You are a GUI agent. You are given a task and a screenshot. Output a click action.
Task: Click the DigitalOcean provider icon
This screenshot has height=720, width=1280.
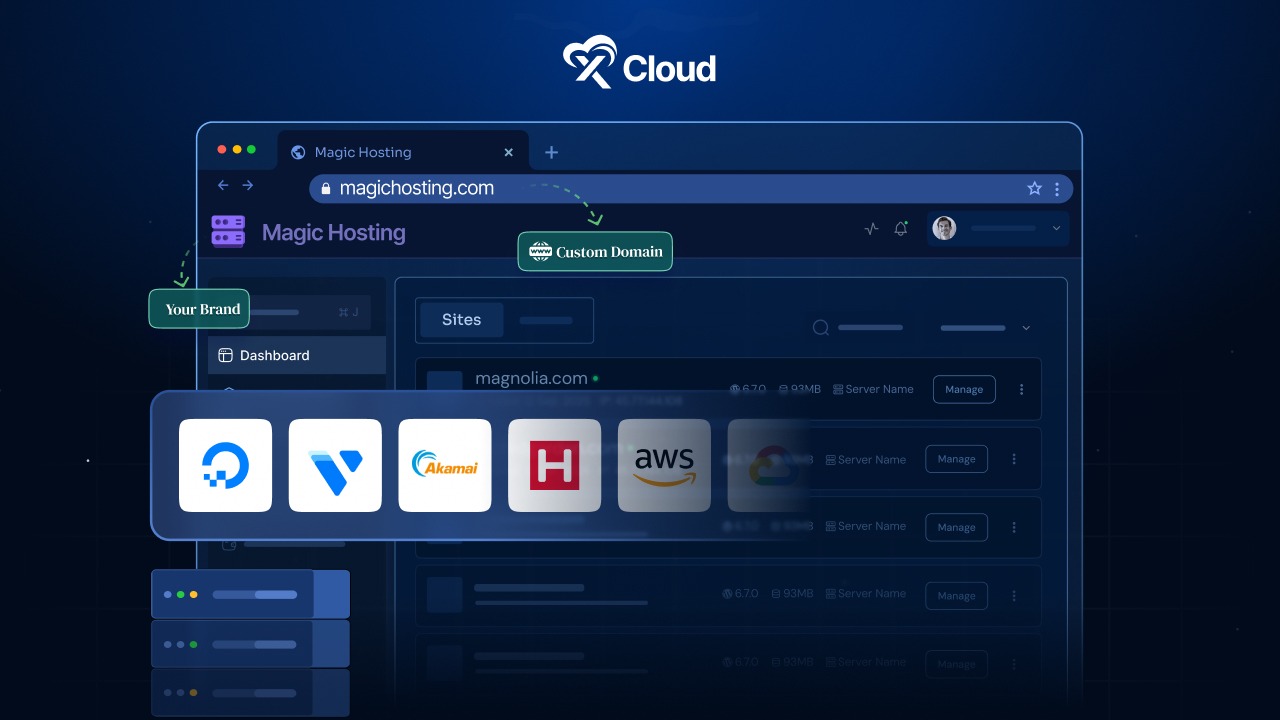225,465
